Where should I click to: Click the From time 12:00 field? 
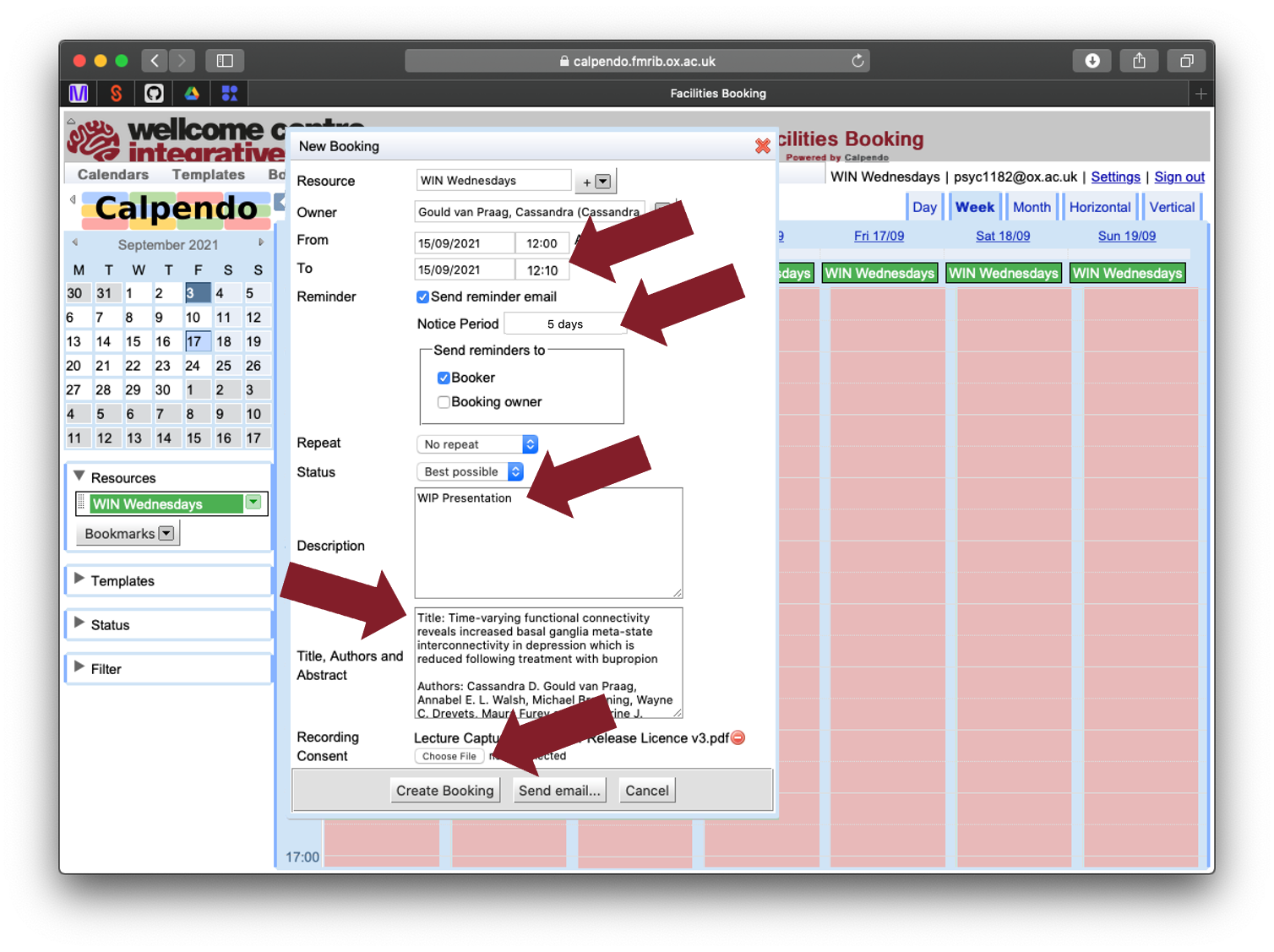tap(542, 243)
